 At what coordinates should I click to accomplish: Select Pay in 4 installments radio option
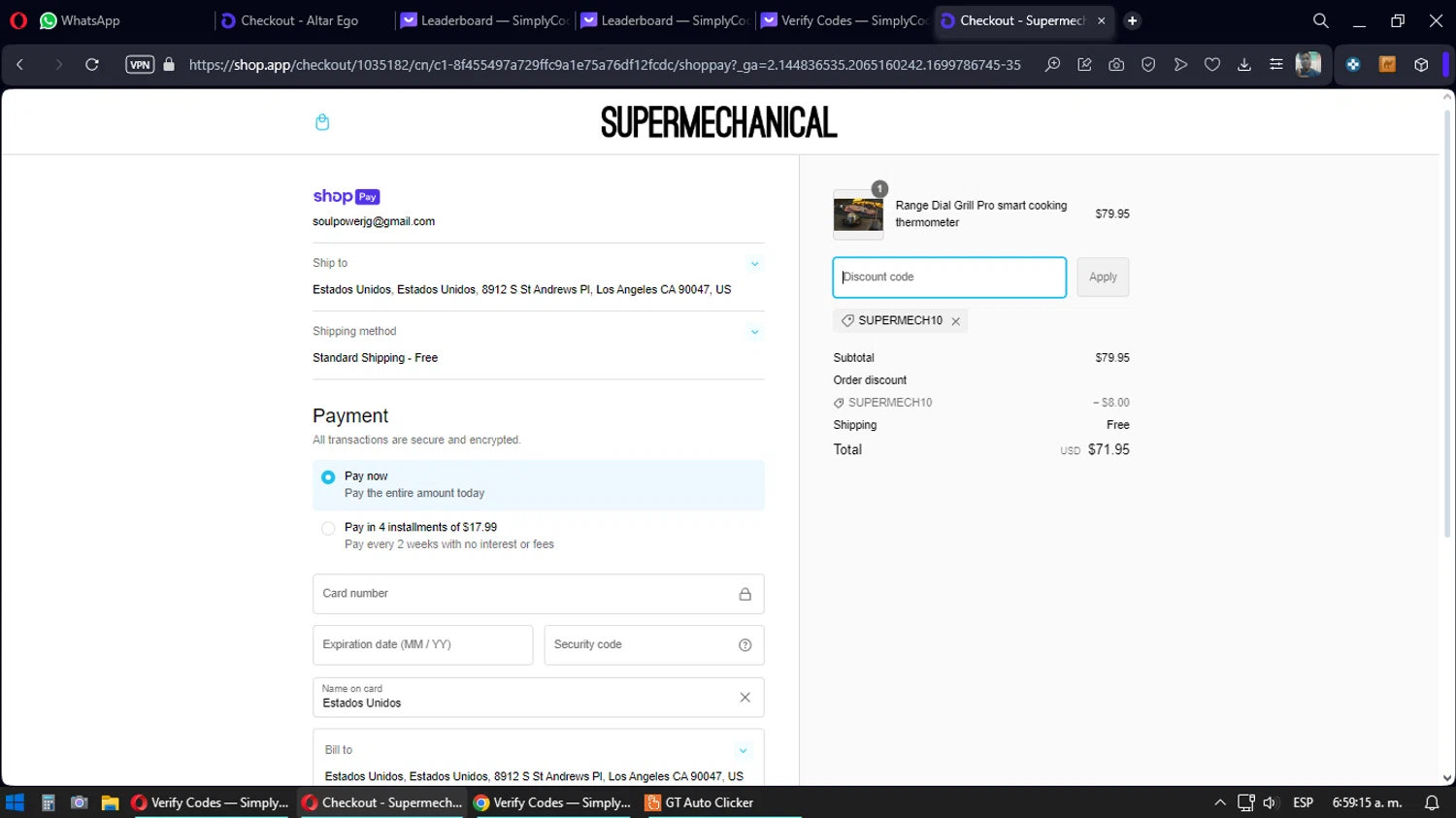coord(328,529)
